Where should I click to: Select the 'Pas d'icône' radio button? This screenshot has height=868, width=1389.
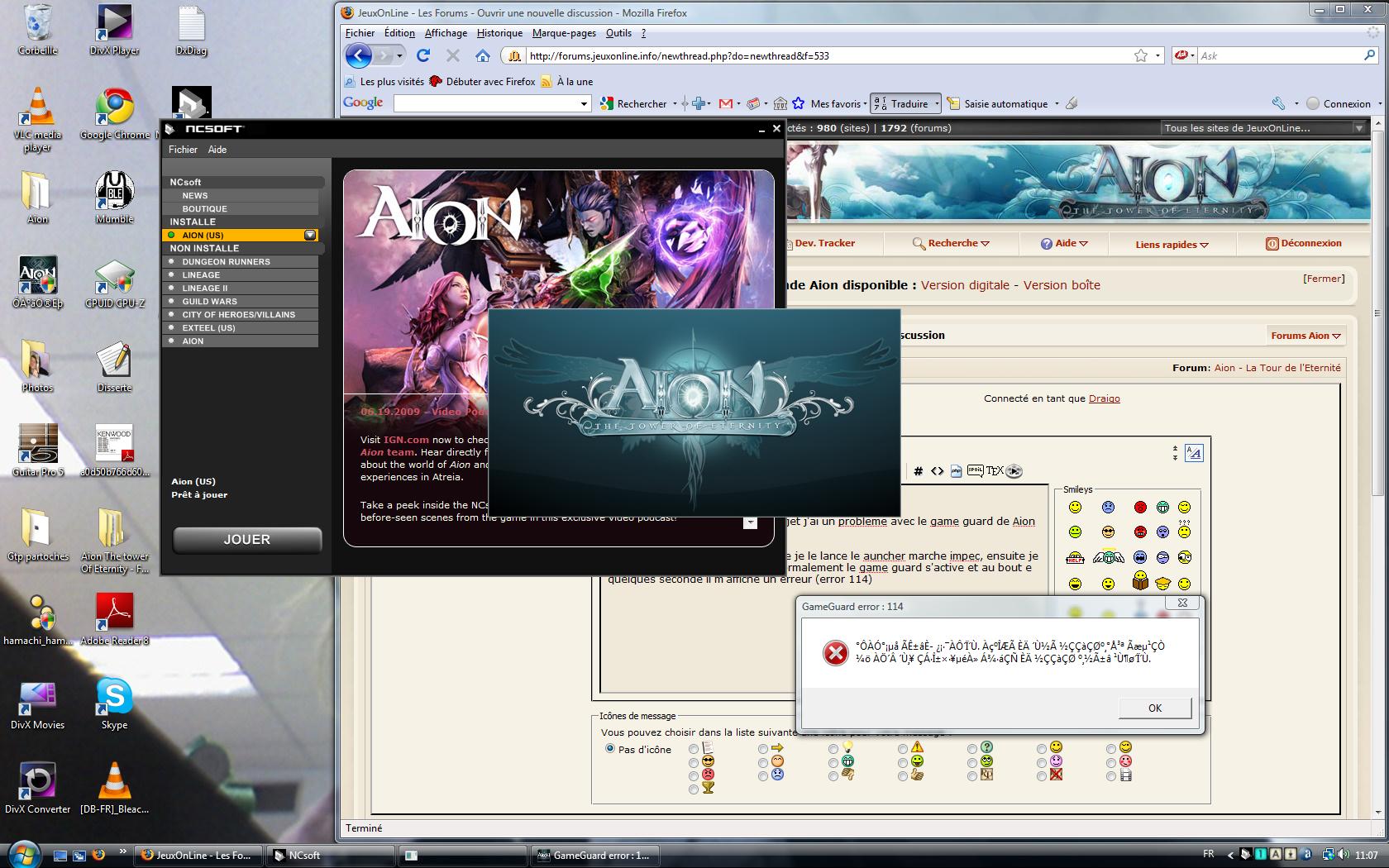[x=610, y=749]
